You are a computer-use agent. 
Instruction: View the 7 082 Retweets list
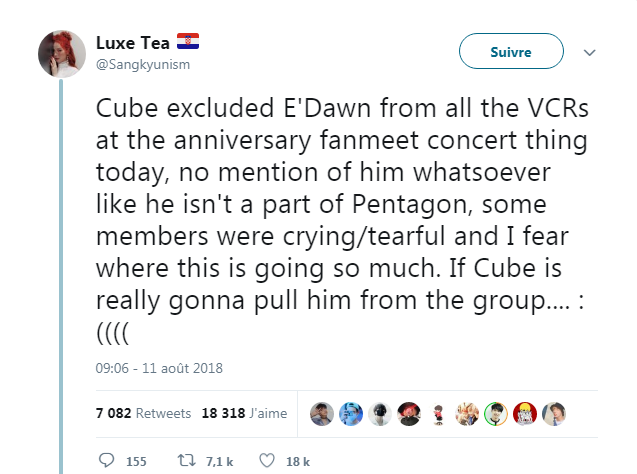click(136, 414)
